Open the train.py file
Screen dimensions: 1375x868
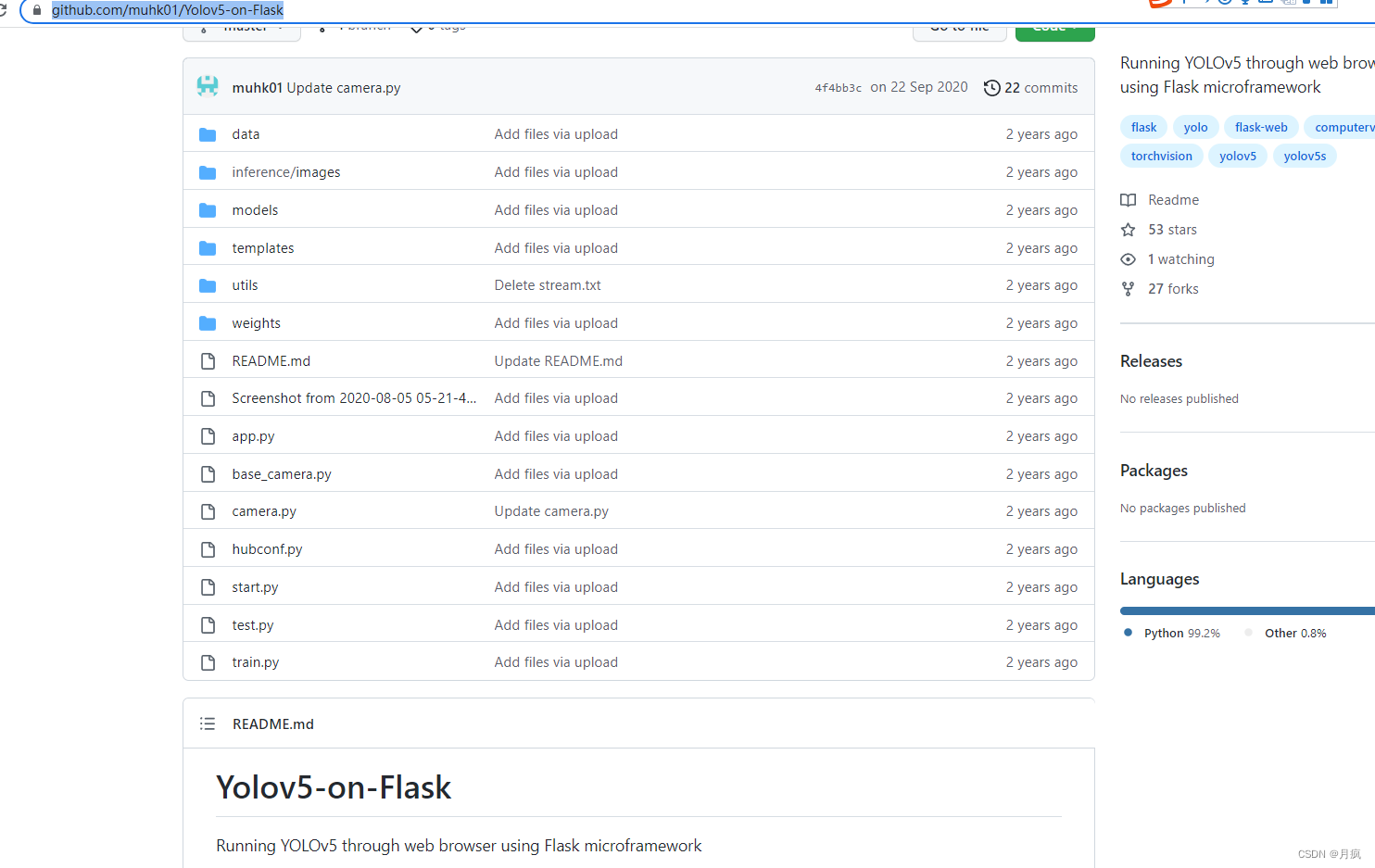click(255, 662)
